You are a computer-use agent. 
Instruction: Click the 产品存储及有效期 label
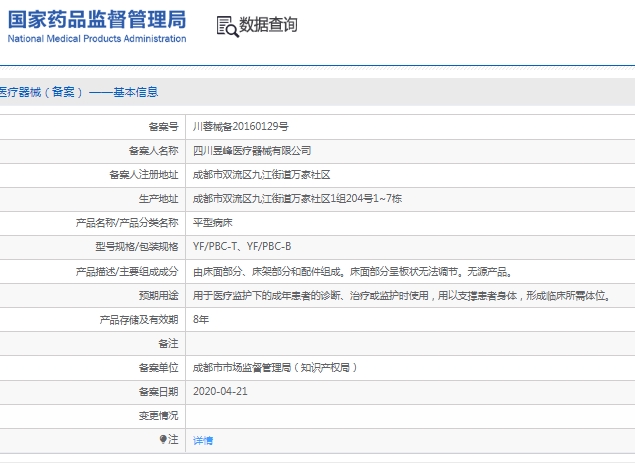[139, 320]
